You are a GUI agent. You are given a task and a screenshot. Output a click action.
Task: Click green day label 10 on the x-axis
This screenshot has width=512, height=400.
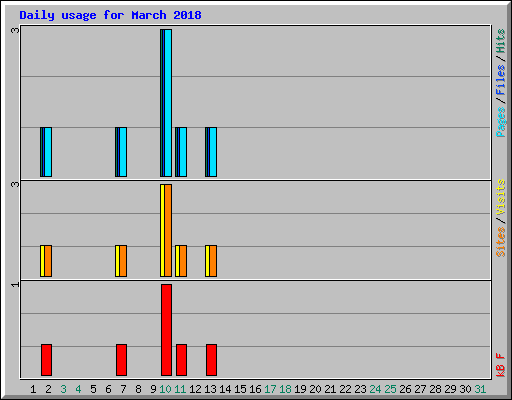(165, 389)
